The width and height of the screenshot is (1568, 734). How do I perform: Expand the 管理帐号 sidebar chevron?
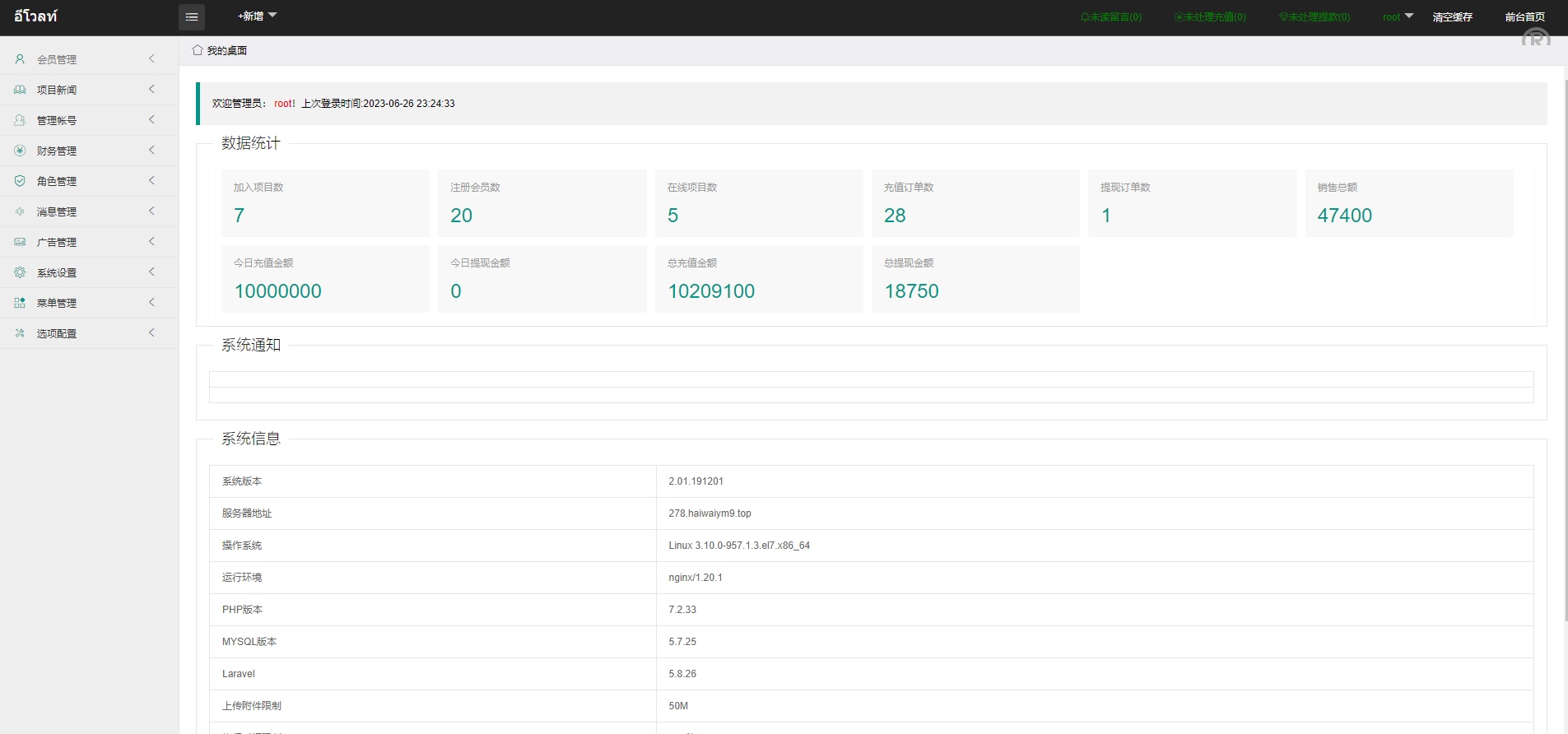(x=151, y=120)
